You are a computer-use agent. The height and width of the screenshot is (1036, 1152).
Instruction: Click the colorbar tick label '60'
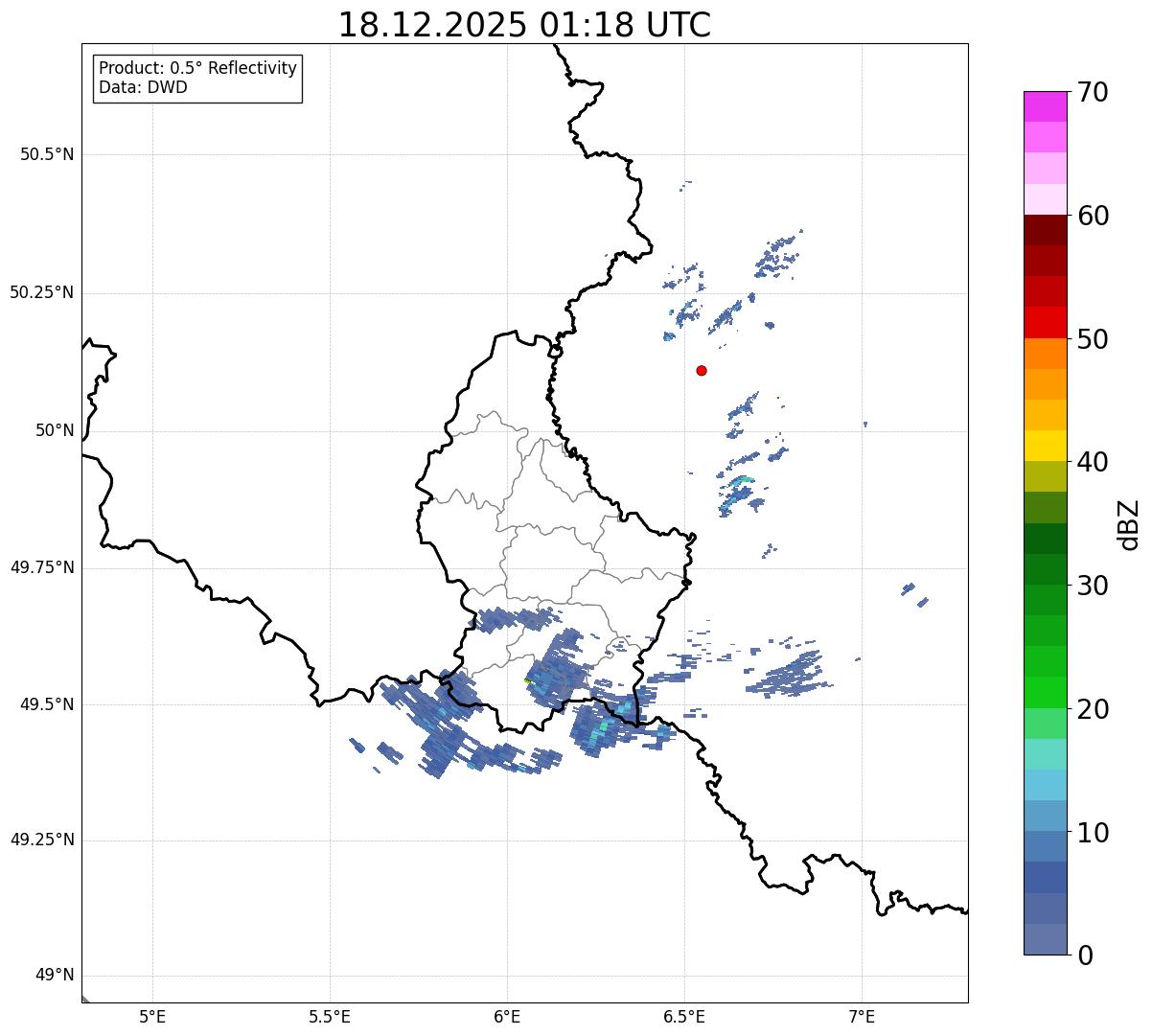tap(1094, 216)
